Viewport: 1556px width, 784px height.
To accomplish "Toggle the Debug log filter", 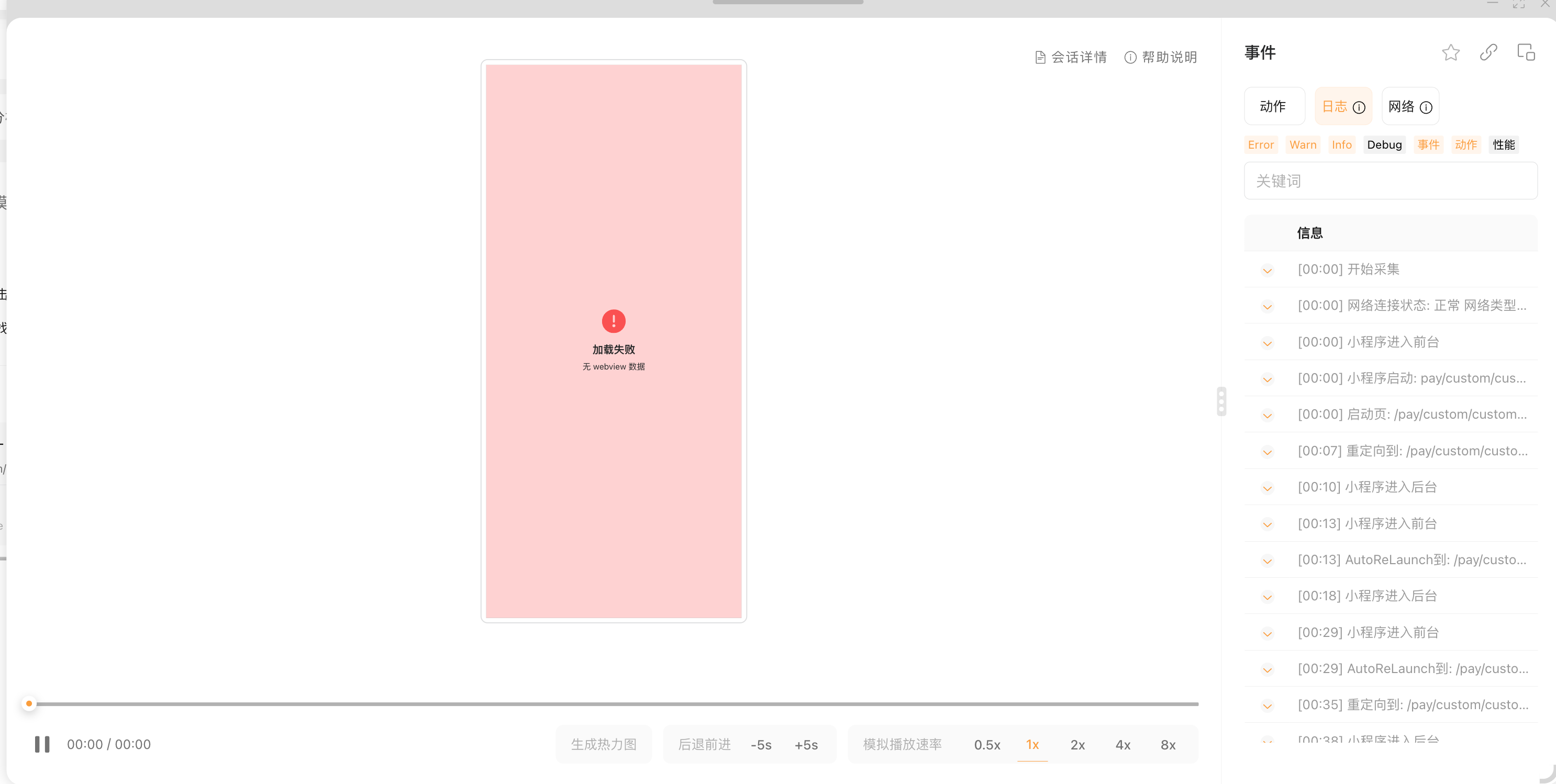I will [x=1384, y=145].
